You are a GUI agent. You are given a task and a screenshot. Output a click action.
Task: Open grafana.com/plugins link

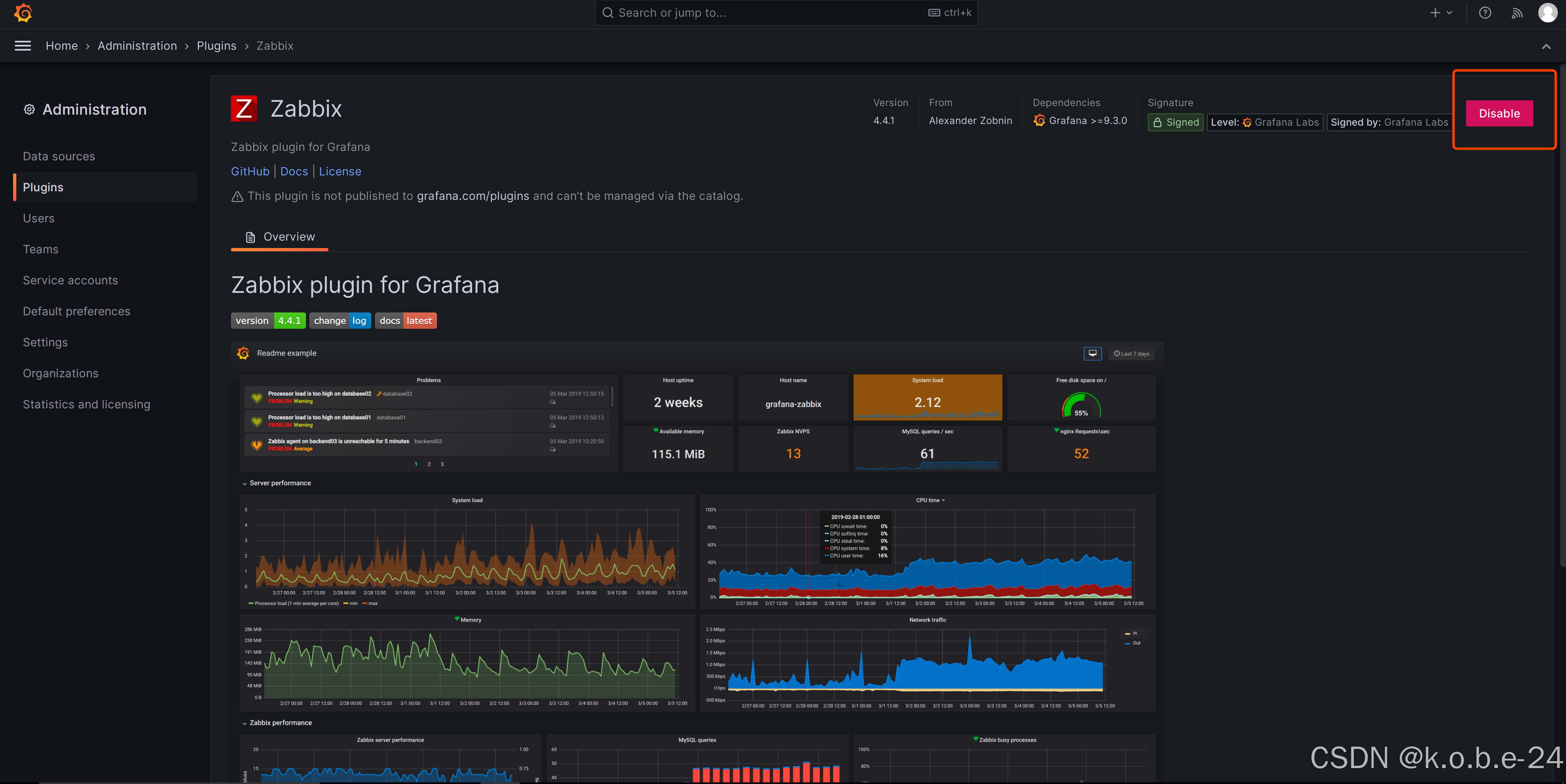click(x=473, y=196)
